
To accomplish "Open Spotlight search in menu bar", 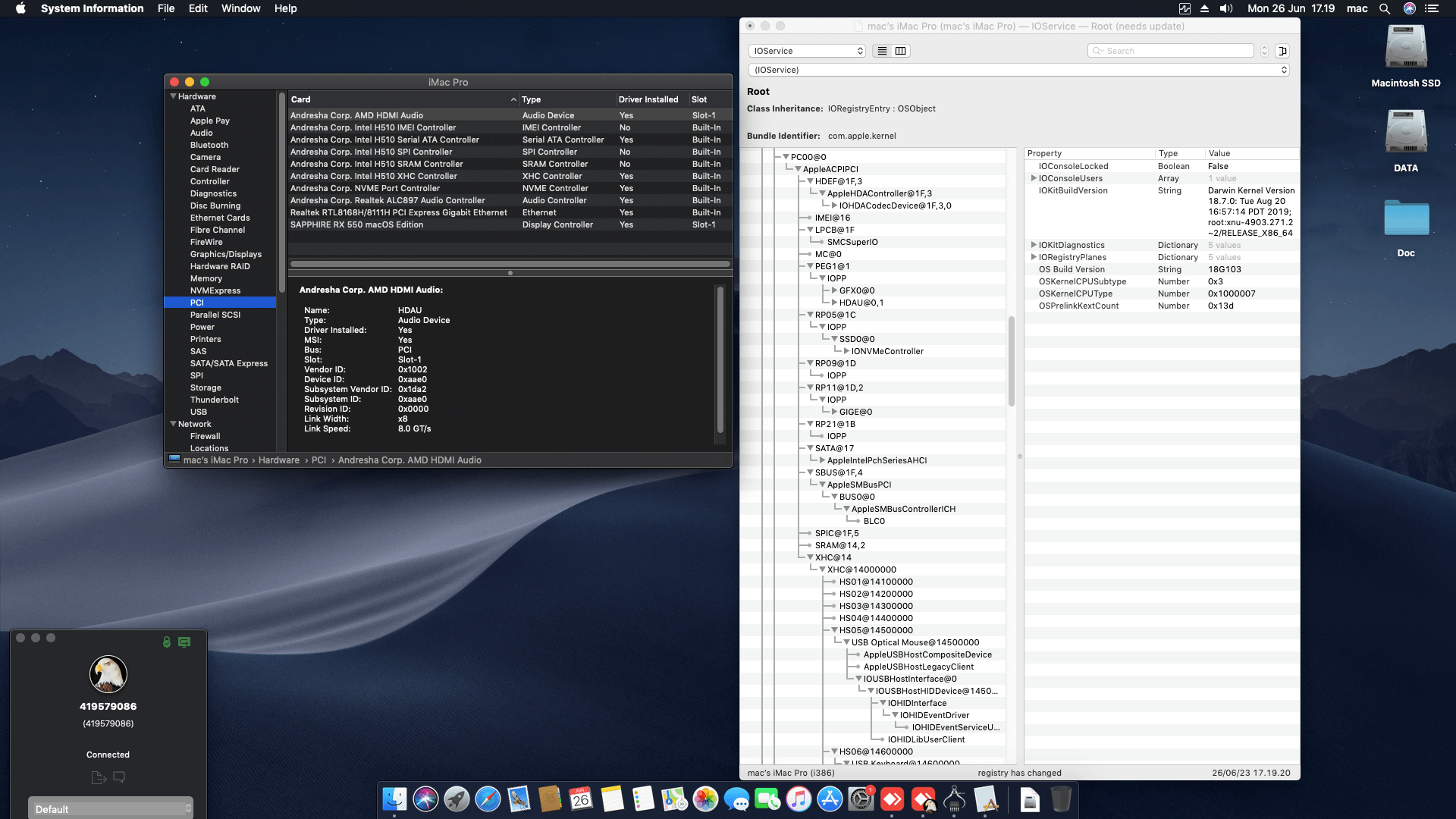I will pyautogui.click(x=1384, y=8).
